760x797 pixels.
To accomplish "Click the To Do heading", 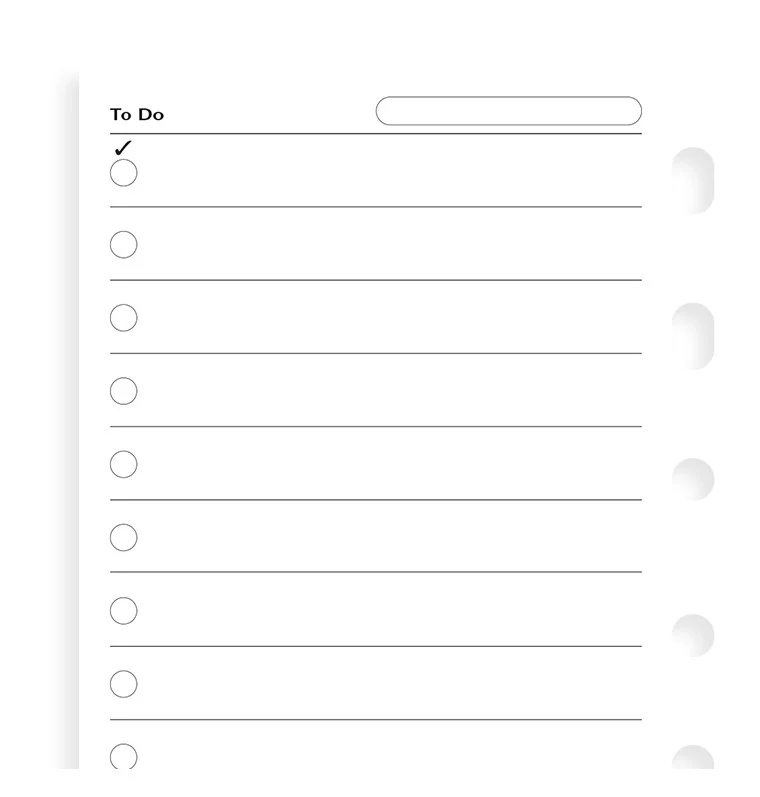I will point(137,115).
